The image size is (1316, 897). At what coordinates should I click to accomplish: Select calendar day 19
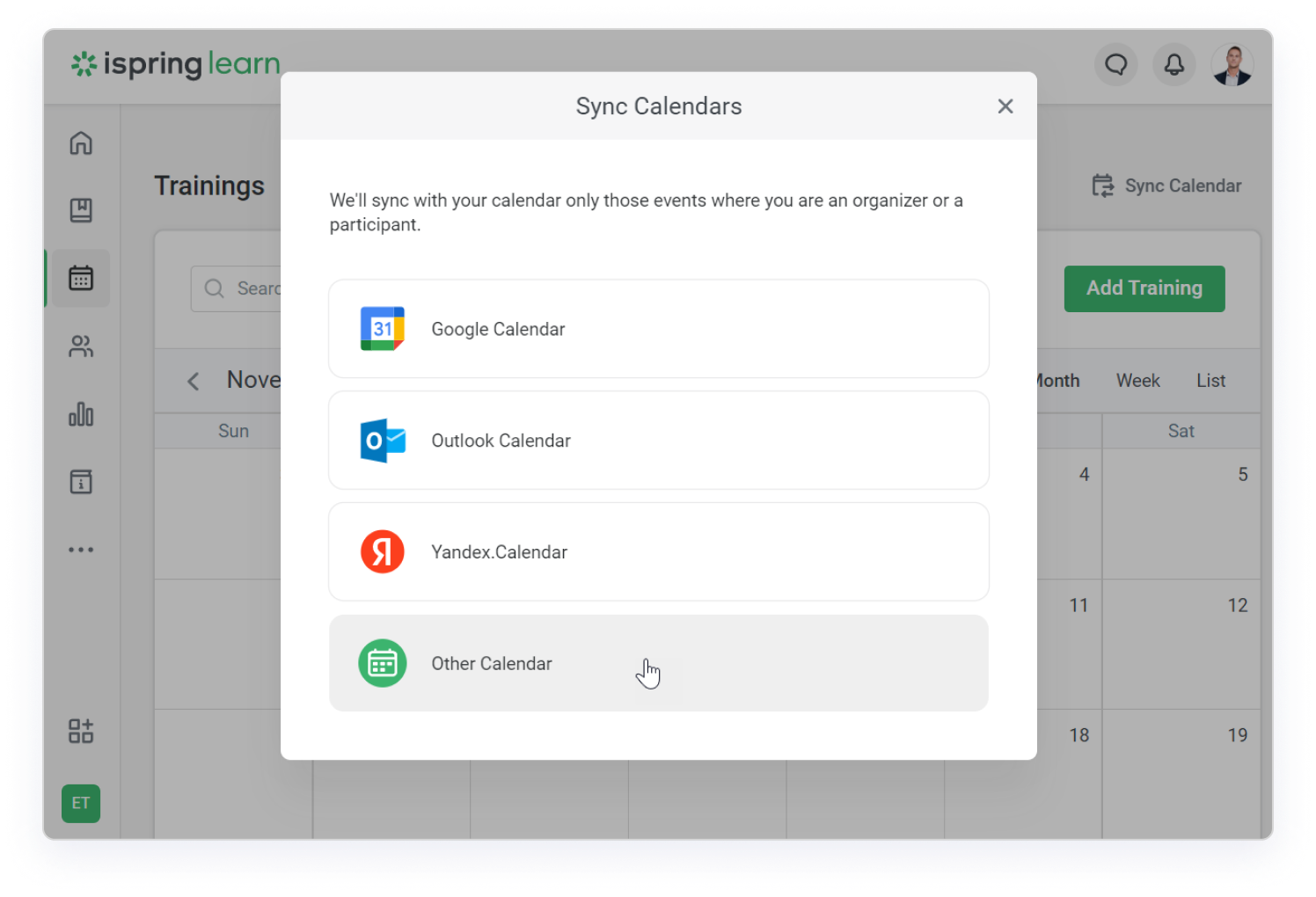1238,735
